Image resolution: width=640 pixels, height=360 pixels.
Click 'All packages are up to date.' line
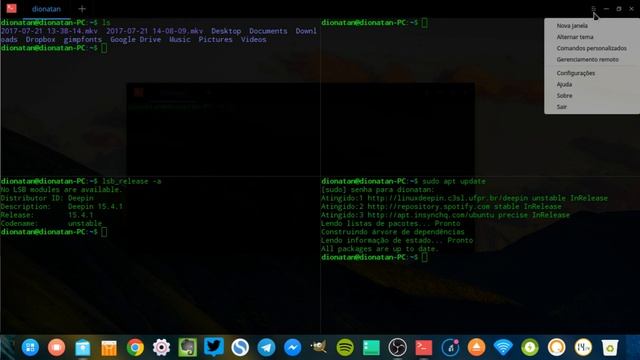380,249
